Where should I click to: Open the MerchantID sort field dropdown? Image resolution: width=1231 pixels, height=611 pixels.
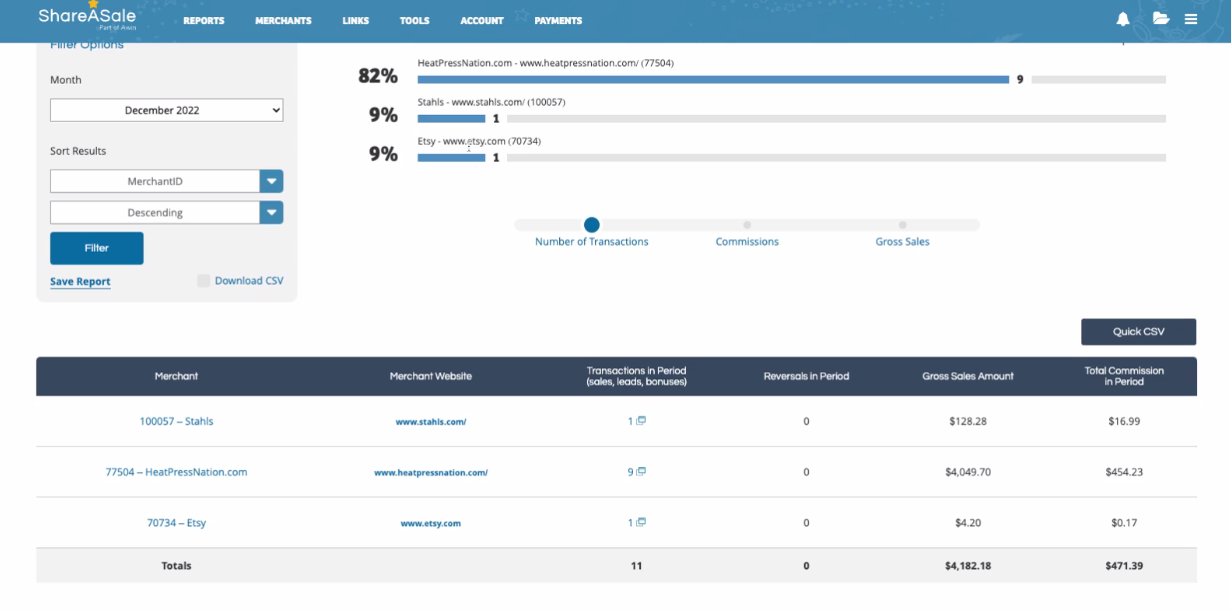click(x=167, y=181)
